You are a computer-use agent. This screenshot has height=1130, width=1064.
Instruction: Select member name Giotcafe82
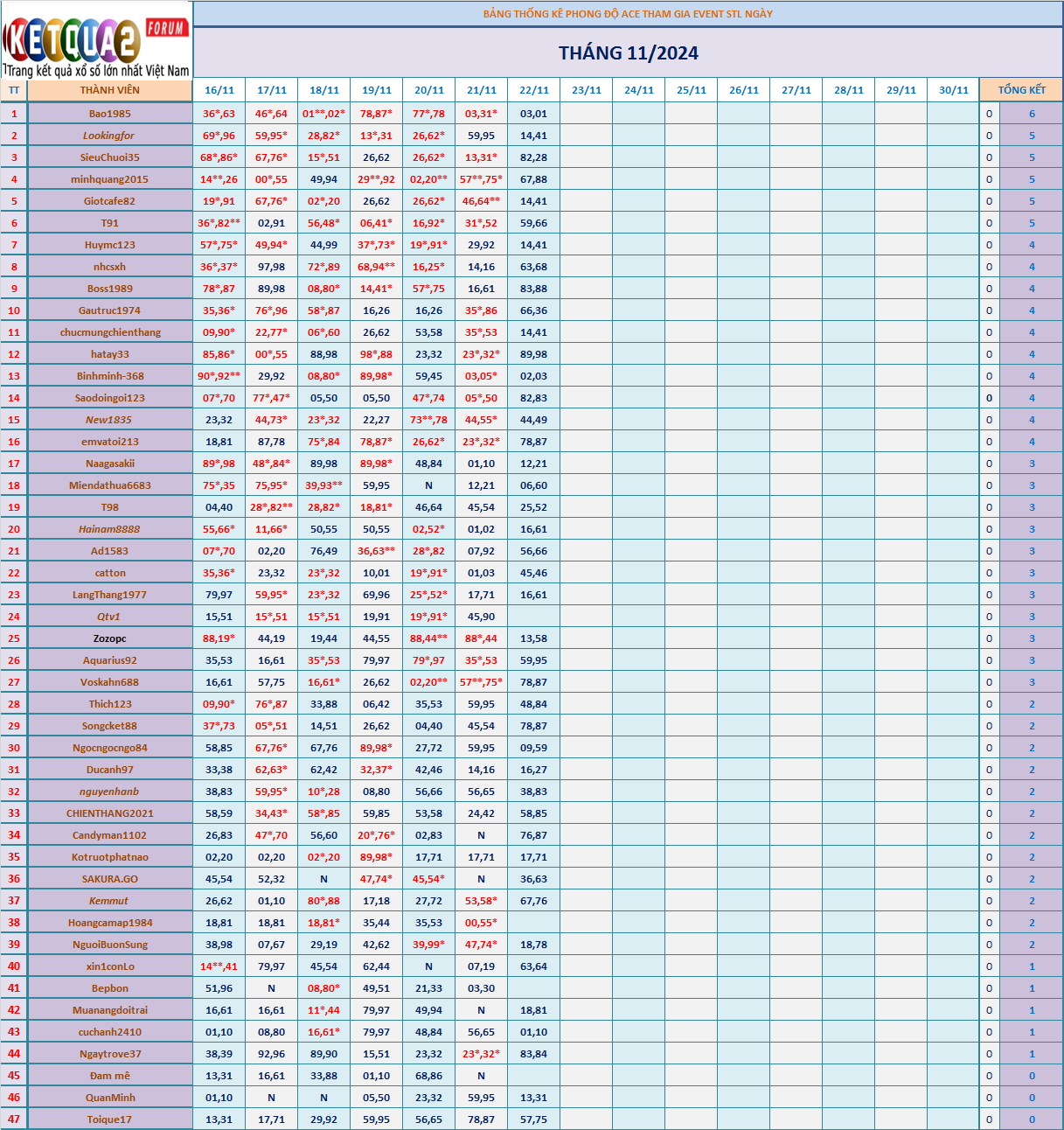pyautogui.click(x=110, y=201)
